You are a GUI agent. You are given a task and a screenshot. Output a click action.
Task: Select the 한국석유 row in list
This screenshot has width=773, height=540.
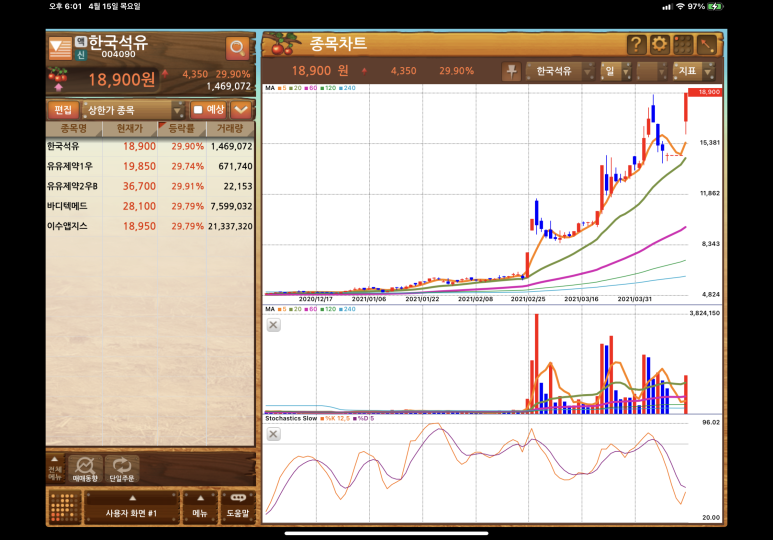pyautogui.click(x=150, y=146)
